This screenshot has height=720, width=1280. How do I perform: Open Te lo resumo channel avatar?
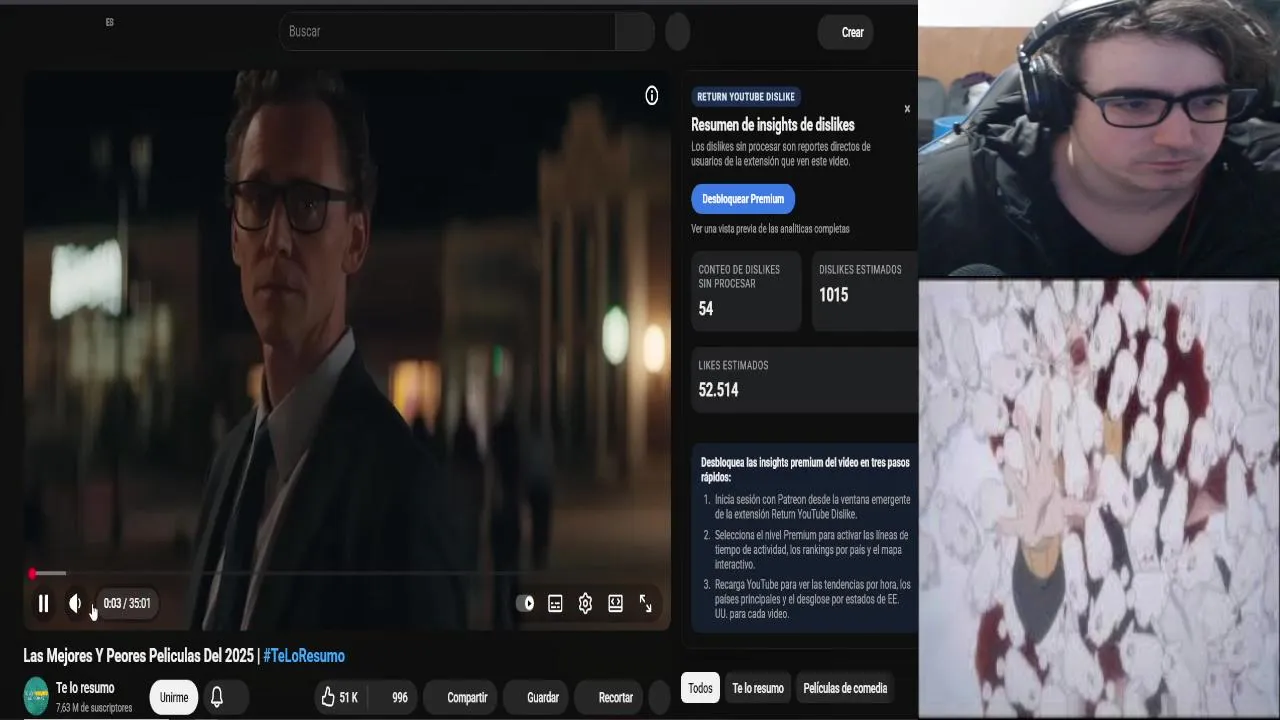tap(36, 696)
